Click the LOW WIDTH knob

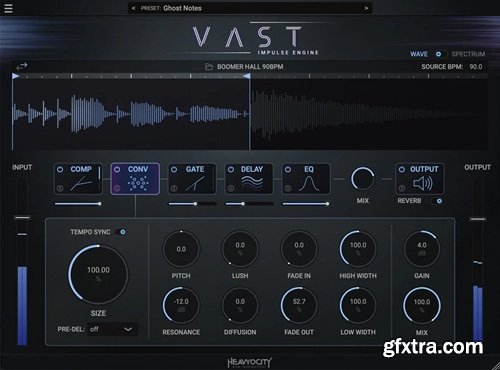click(x=358, y=305)
